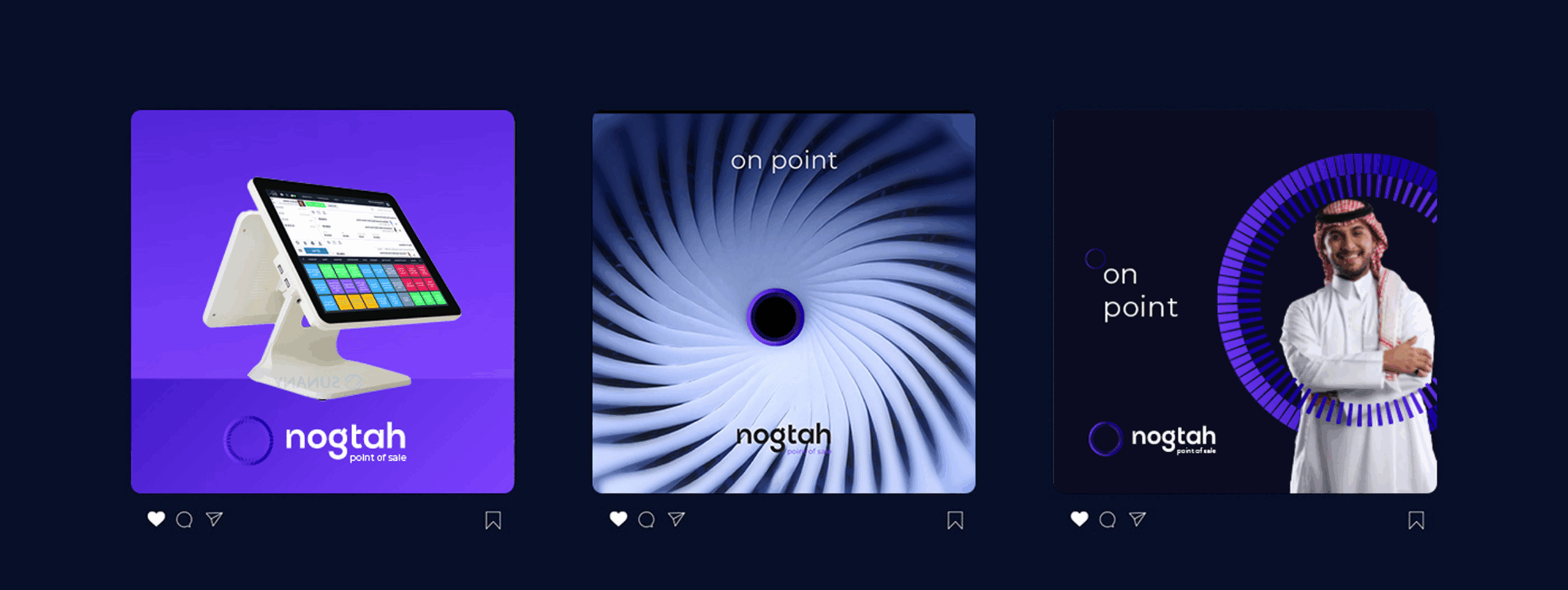Open the comment bubble under the man post
This screenshot has width=1568, height=590.
(1107, 520)
